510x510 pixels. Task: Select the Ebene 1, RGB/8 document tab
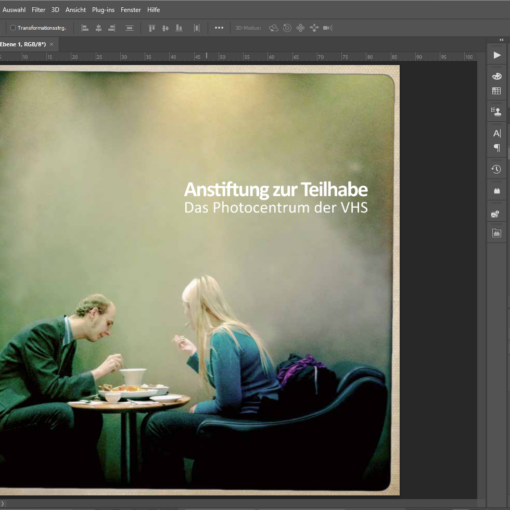pos(23,44)
